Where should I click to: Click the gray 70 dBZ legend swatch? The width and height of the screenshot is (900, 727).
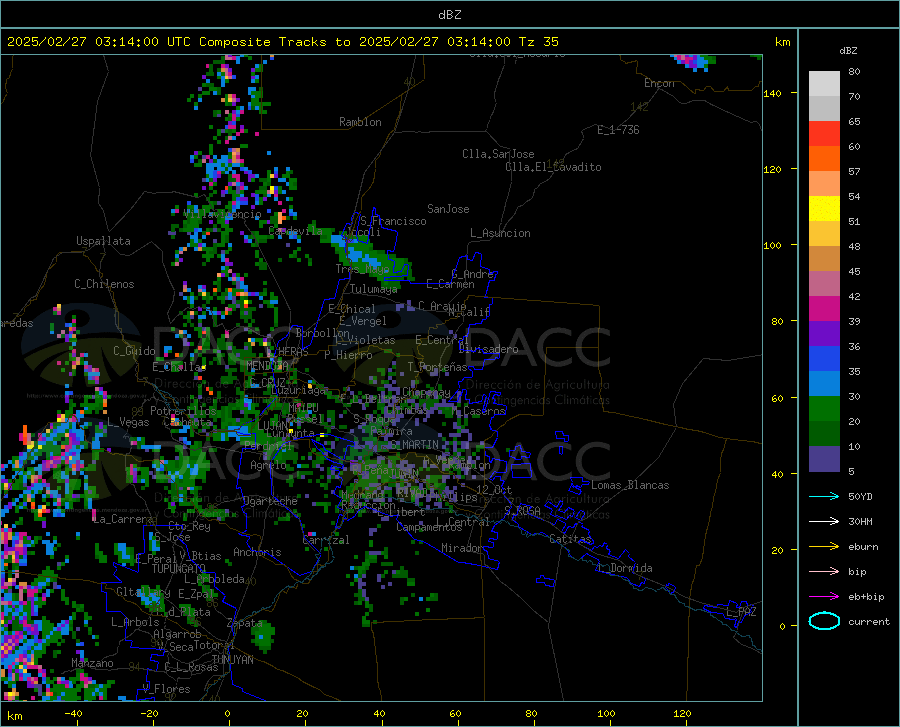pos(824,108)
